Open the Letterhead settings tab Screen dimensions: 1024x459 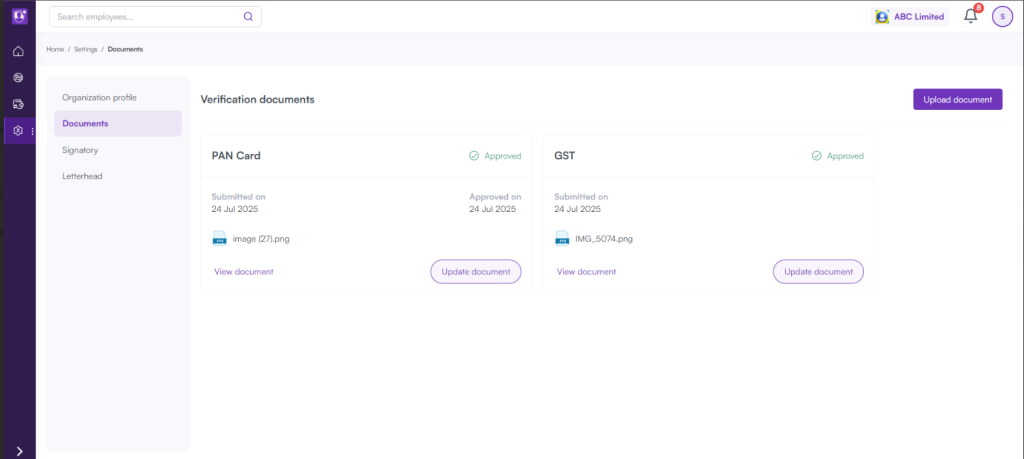[118, 176]
